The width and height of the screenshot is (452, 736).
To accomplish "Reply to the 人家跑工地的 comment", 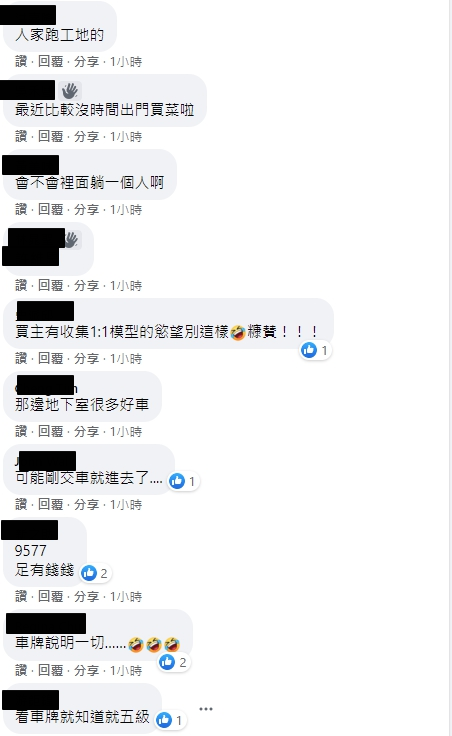I will 50,61.
